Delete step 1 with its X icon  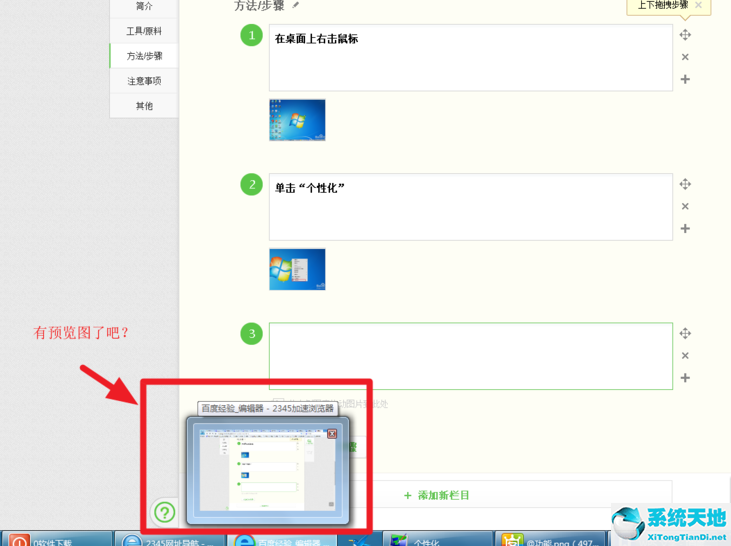(685, 57)
